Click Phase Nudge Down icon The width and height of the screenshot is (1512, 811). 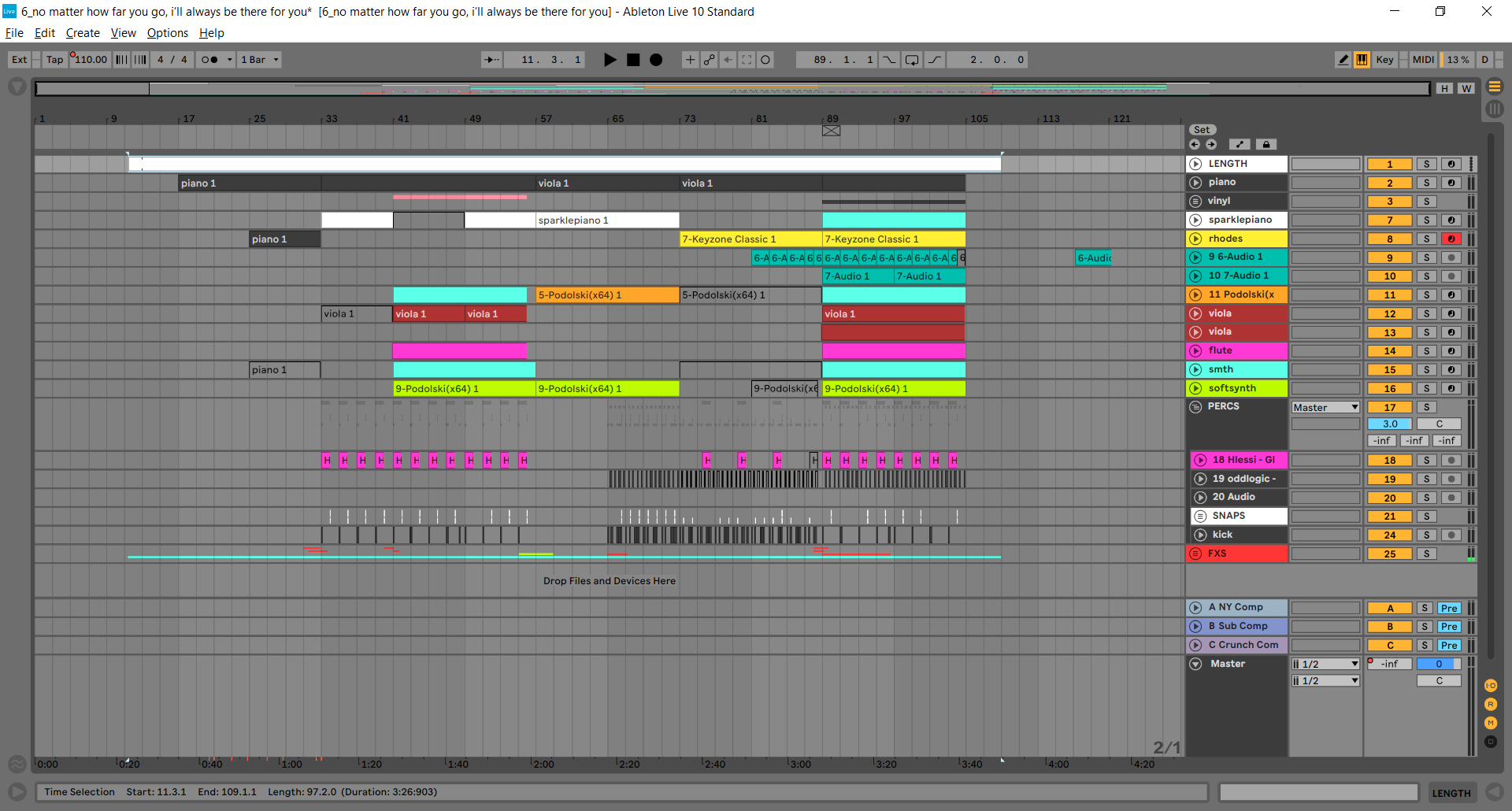point(122,60)
